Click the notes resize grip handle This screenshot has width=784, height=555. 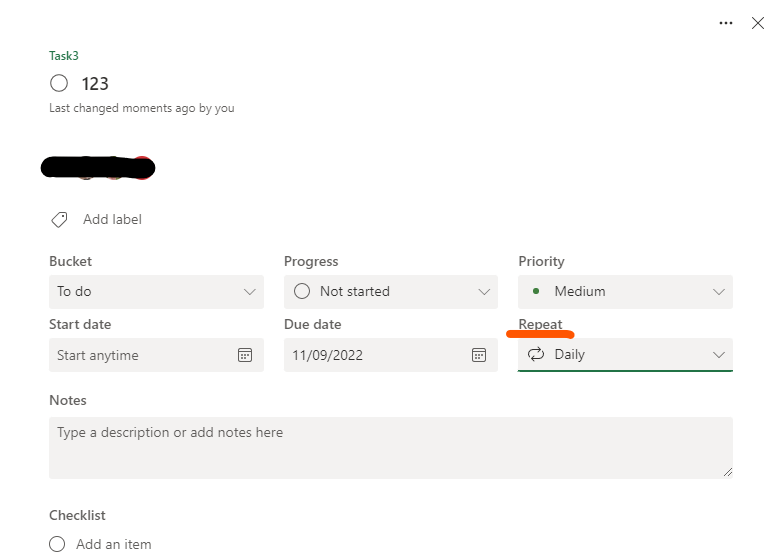[x=728, y=472]
